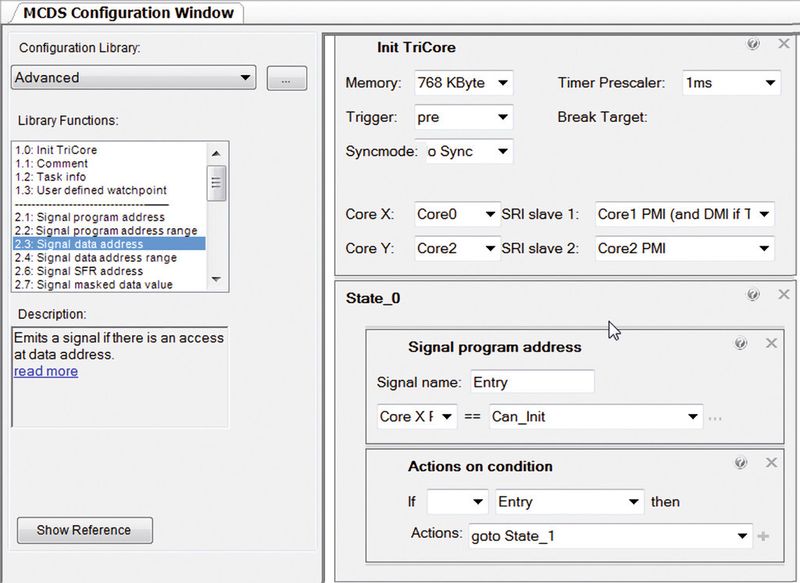The image size is (800, 583).
Task: Open help for Actions on condition block
Action: pyautogui.click(x=740, y=463)
